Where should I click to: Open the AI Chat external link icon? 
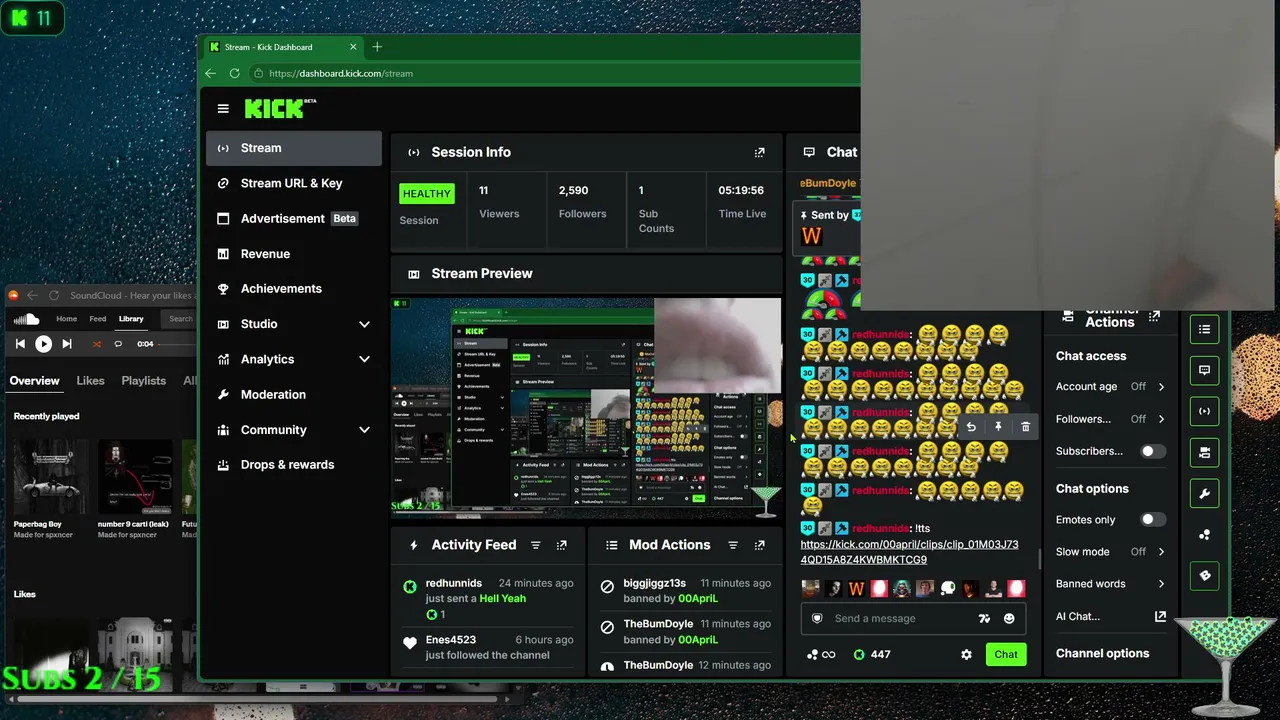[x=1160, y=617]
